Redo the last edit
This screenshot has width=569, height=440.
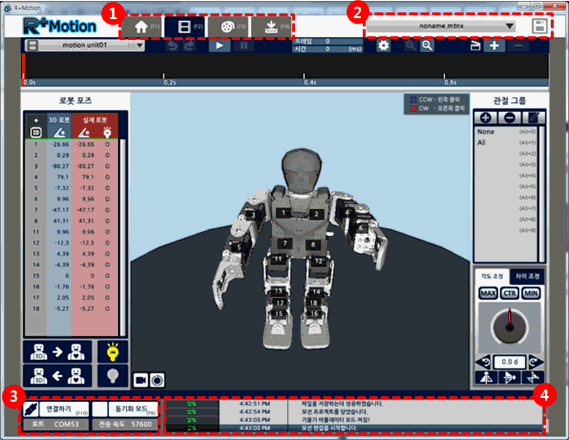pos(189,46)
